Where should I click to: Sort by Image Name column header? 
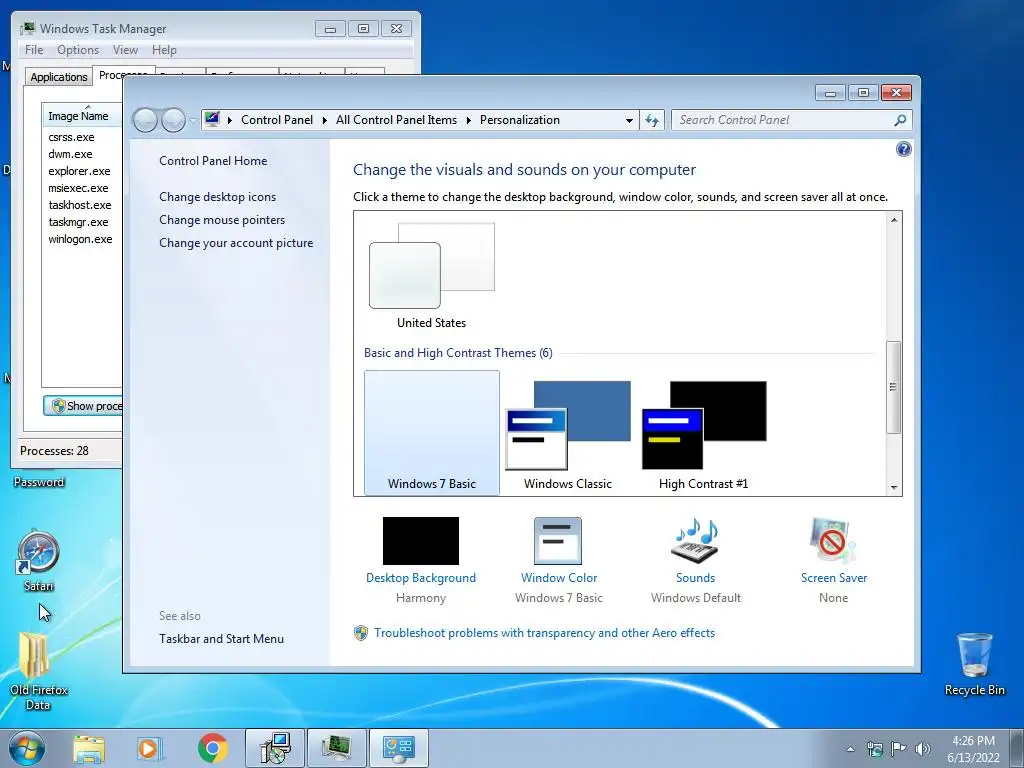pos(81,116)
